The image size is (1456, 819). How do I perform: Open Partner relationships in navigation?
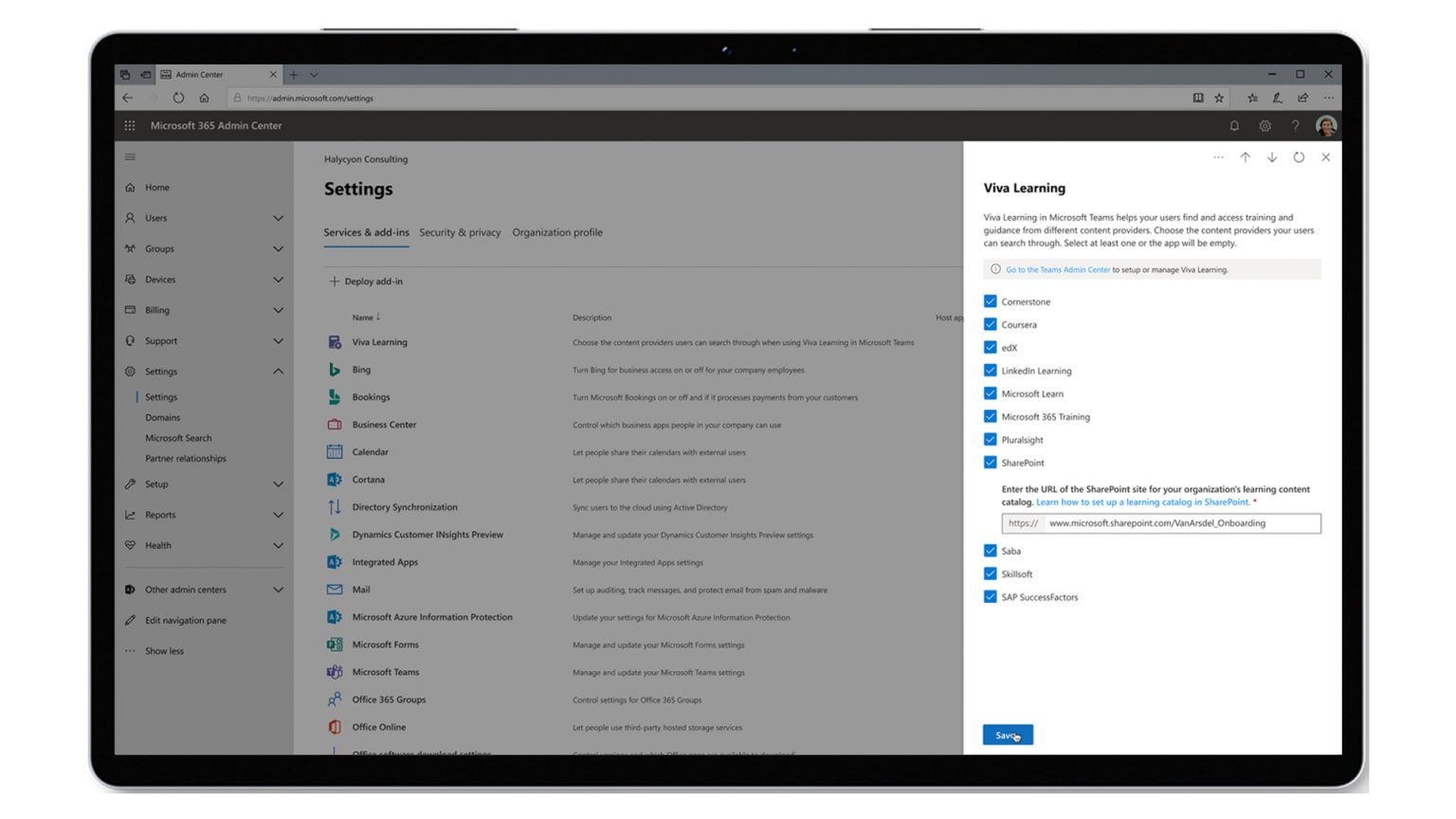click(x=186, y=459)
